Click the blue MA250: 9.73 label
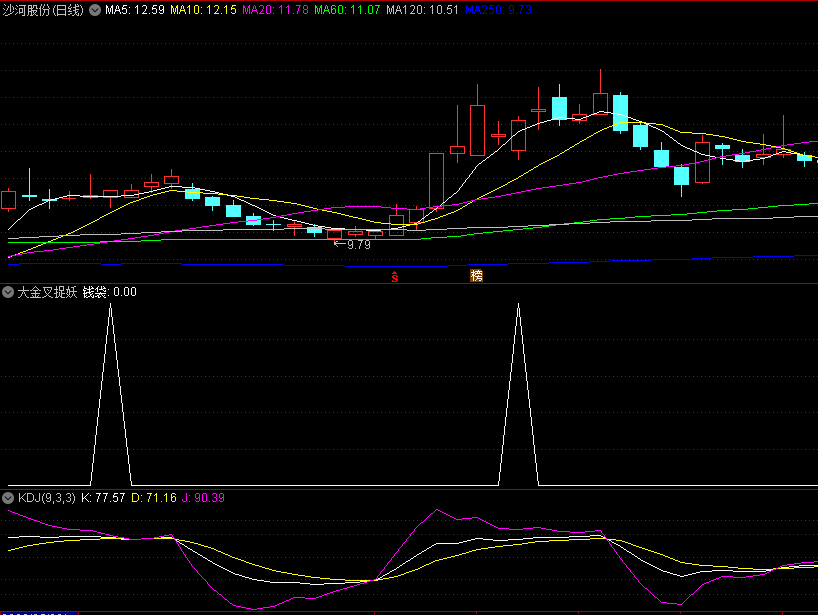The width and height of the screenshot is (818, 615). (x=498, y=10)
